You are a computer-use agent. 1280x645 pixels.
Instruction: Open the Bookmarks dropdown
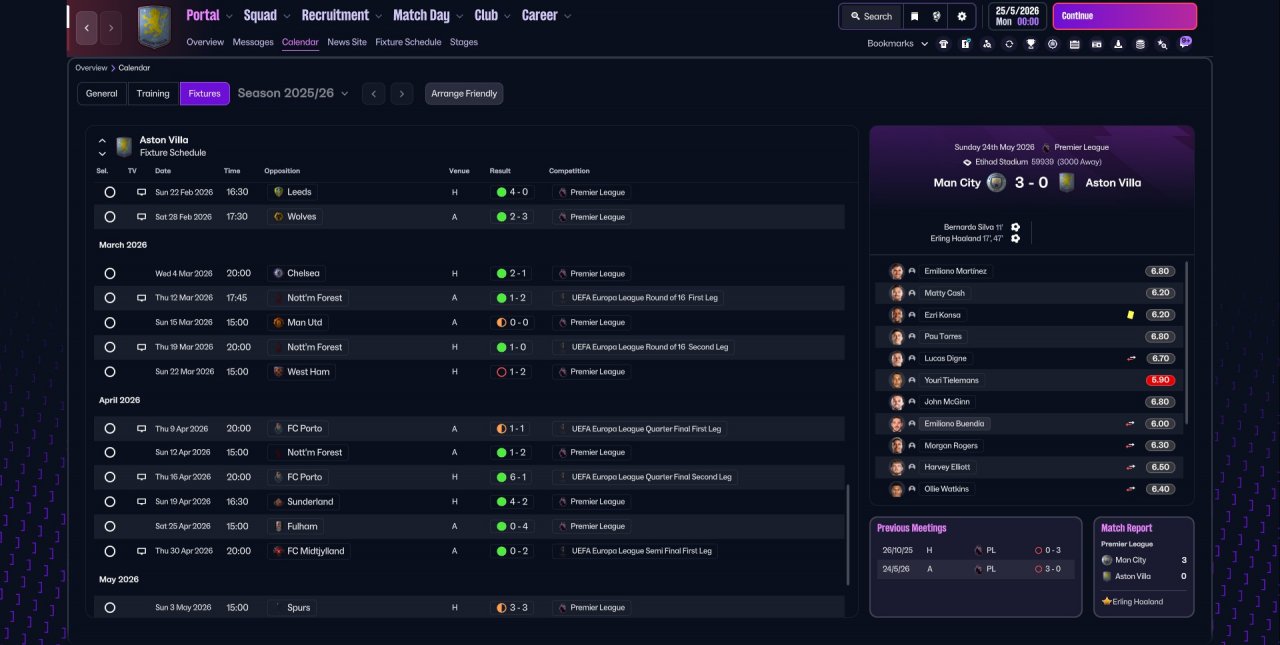coord(897,44)
